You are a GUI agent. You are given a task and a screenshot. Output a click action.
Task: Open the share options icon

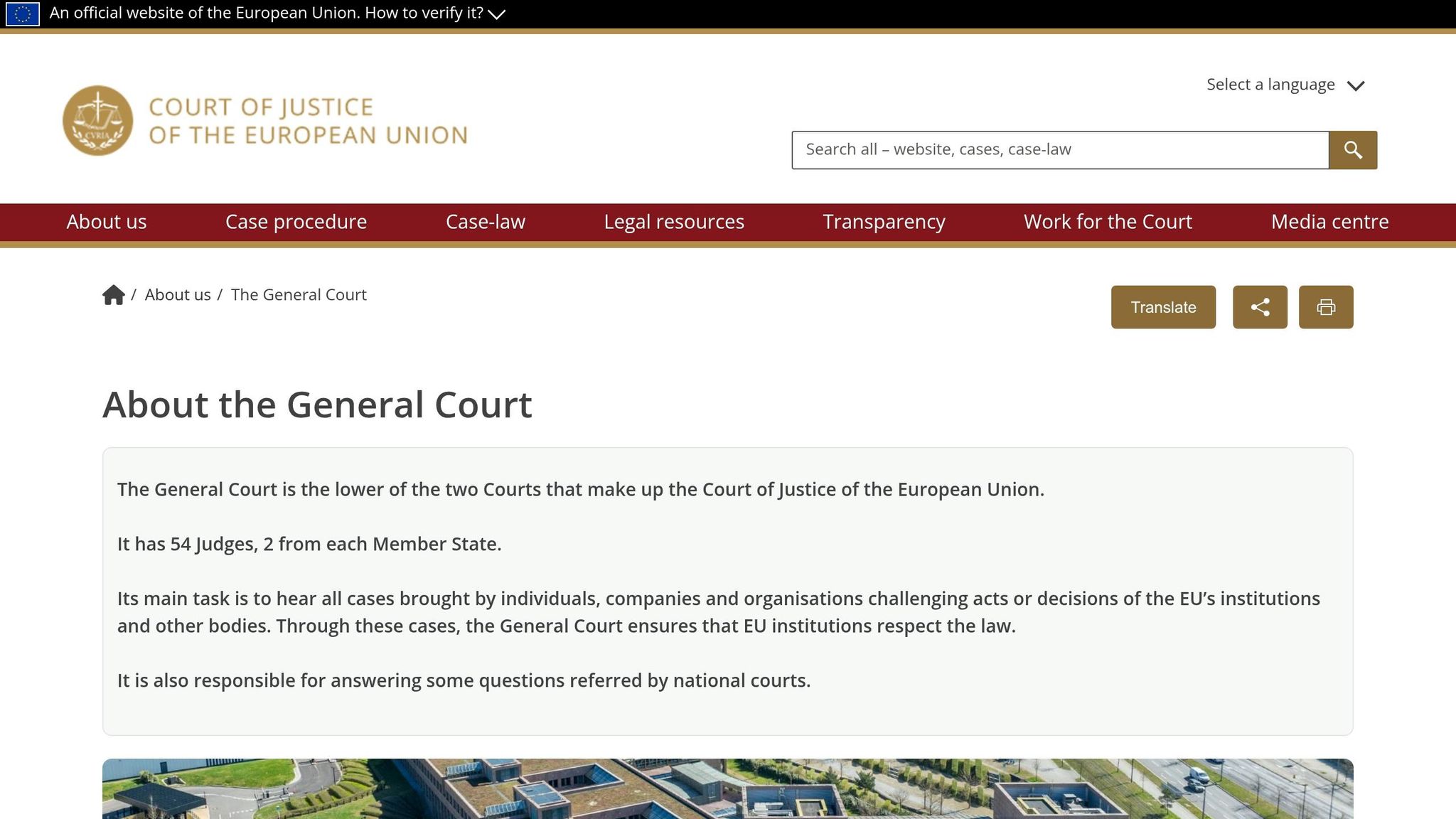pyautogui.click(x=1259, y=306)
